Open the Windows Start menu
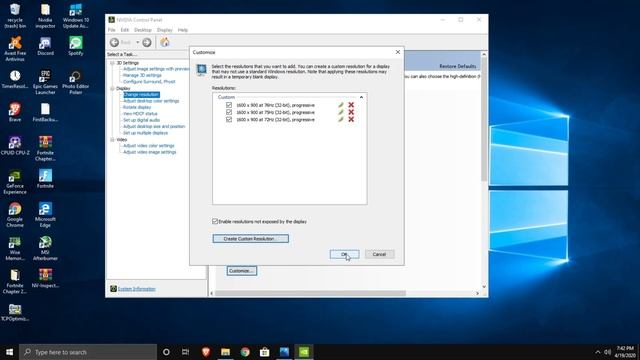Screen dimensions: 640x360 [x=9, y=351]
